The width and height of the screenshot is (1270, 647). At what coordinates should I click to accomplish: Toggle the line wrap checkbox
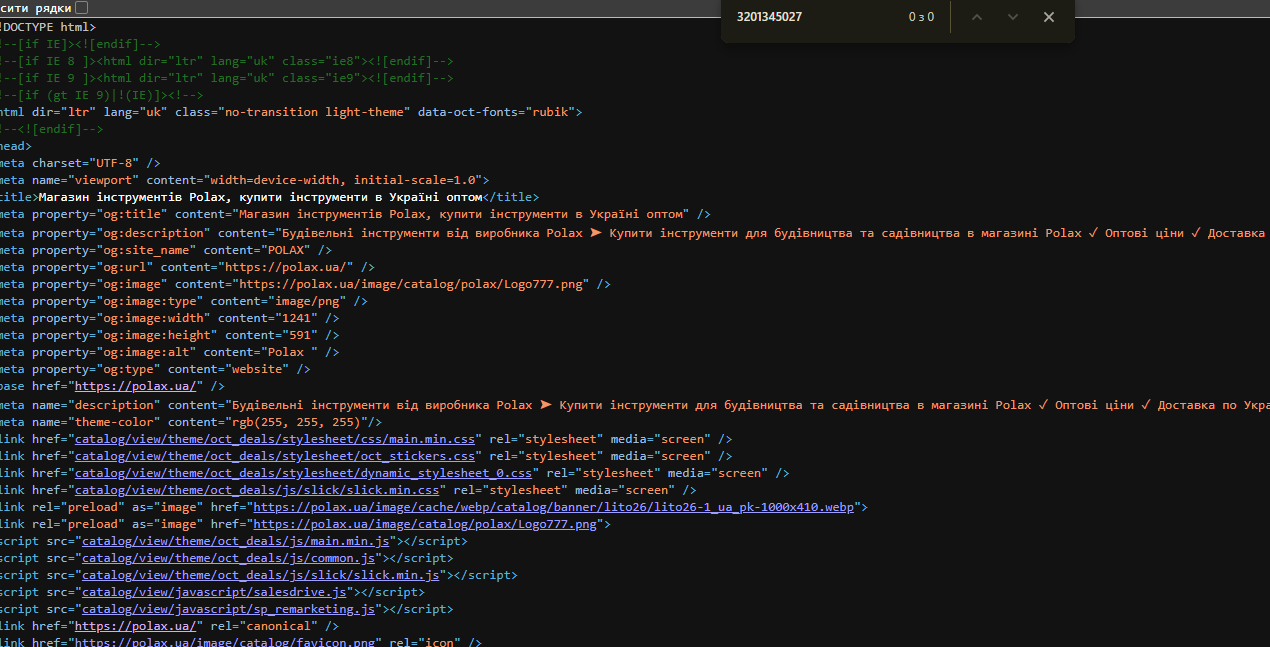click(x=81, y=8)
